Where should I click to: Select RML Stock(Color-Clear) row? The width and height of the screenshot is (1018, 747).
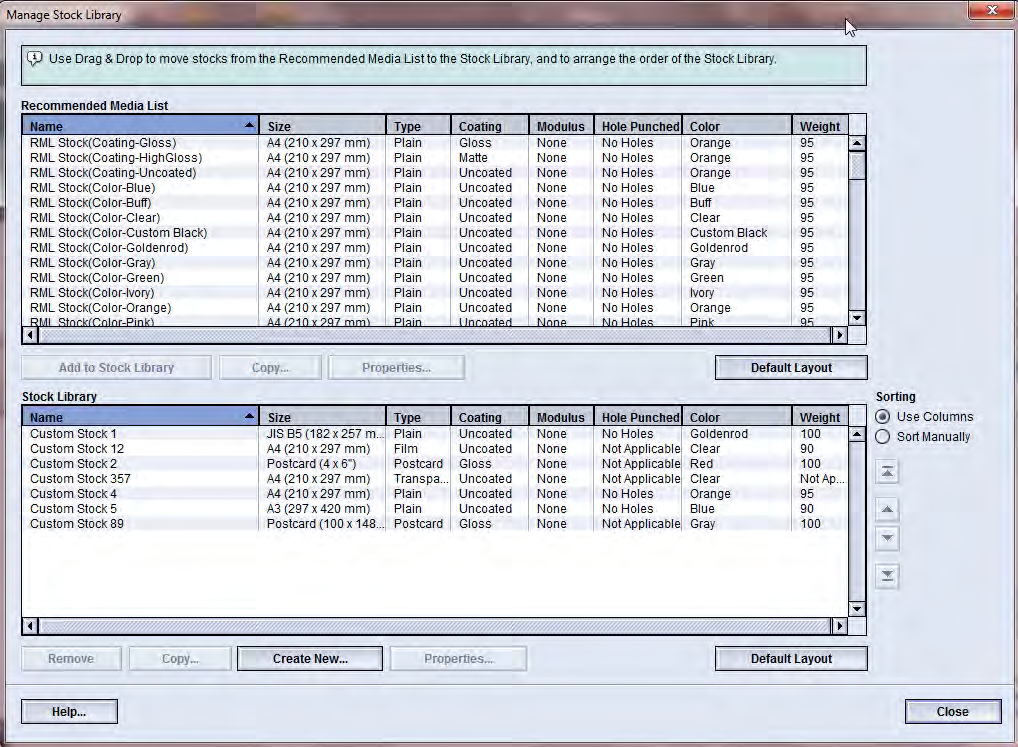click(435, 217)
